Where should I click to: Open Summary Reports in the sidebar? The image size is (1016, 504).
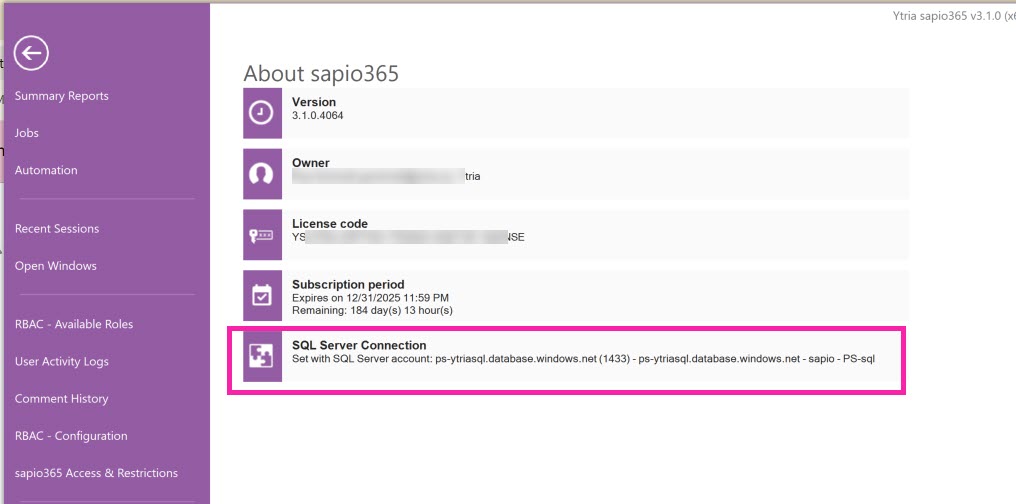[x=62, y=96]
